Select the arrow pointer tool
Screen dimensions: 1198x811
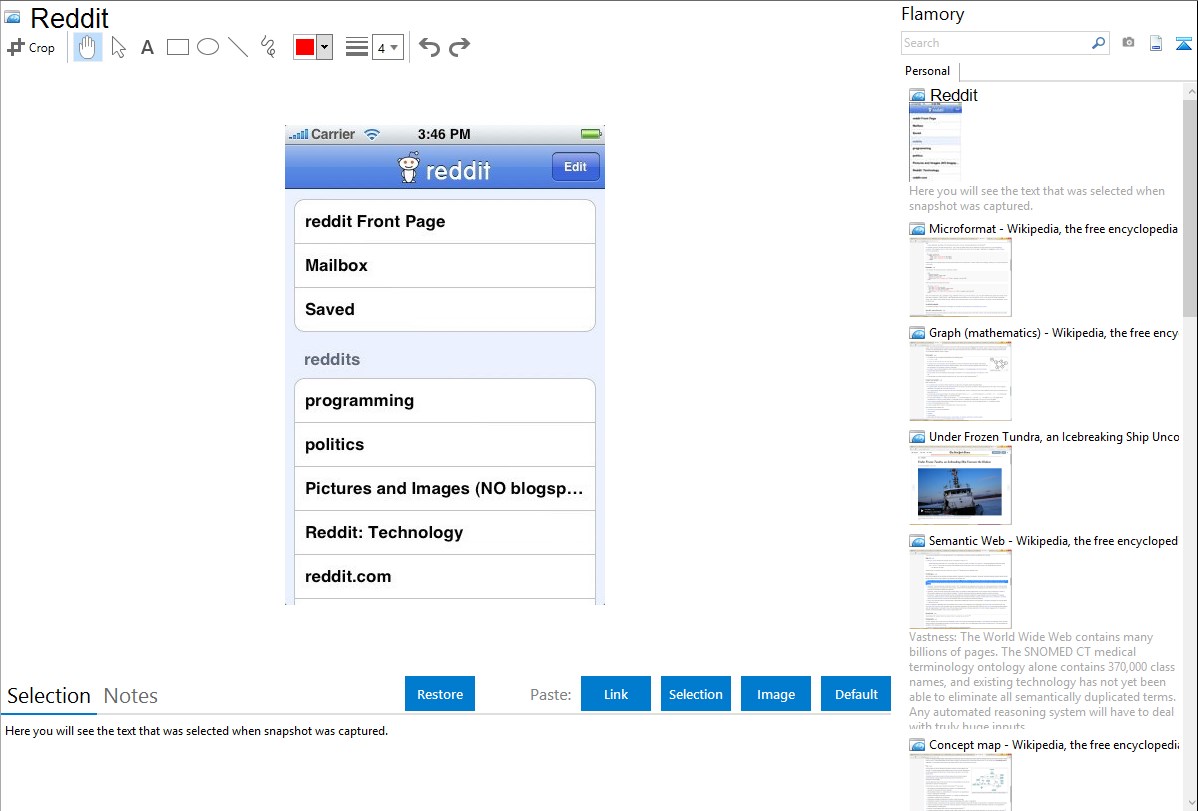[118, 47]
